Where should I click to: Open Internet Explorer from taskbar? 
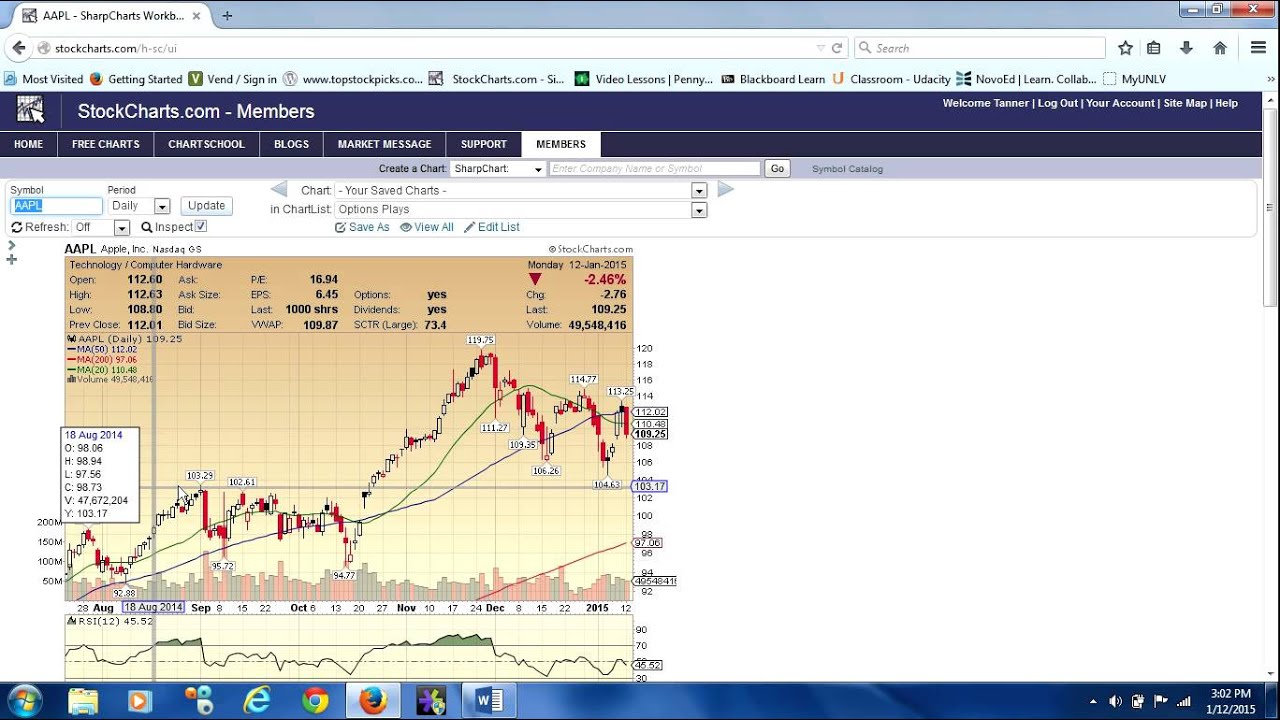(258, 701)
